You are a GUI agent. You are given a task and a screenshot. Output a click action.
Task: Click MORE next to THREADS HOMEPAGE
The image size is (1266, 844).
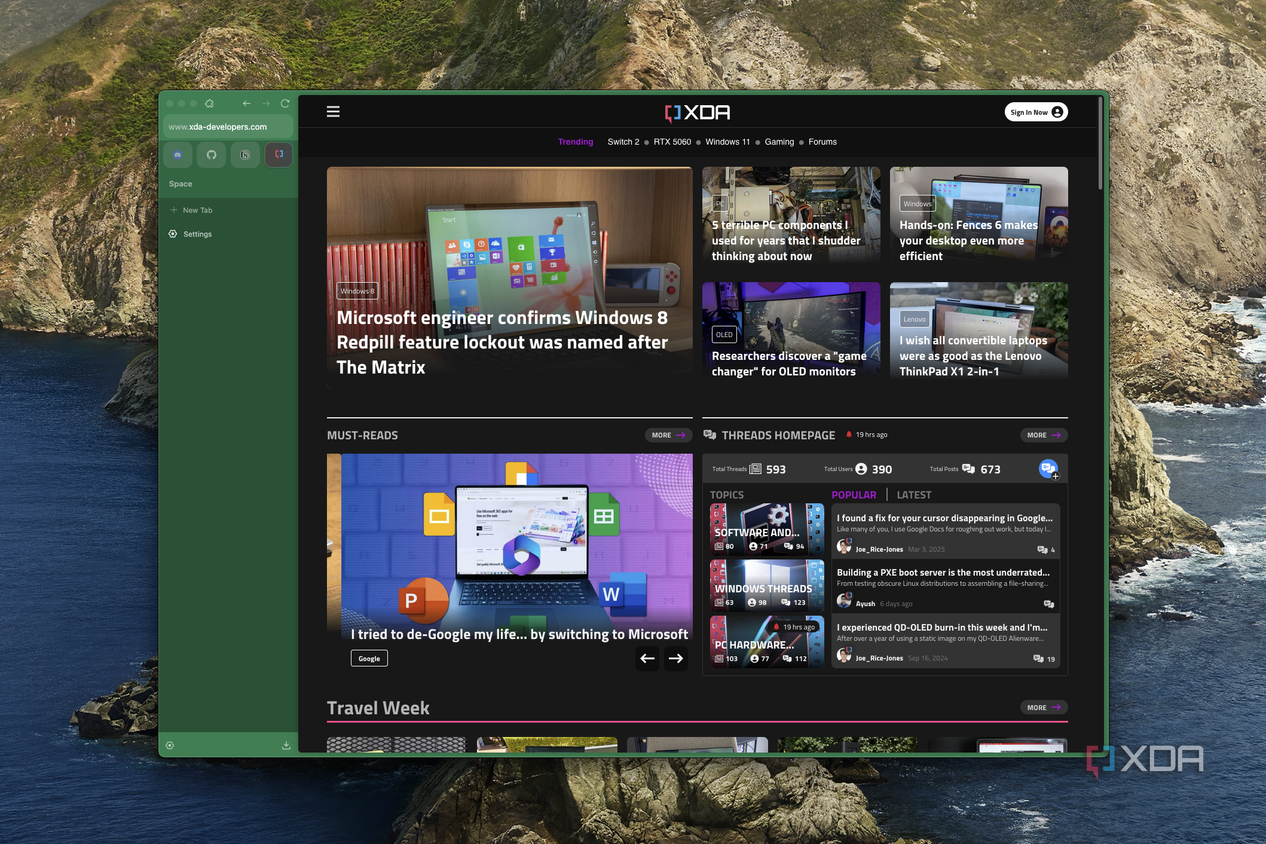click(1044, 435)
